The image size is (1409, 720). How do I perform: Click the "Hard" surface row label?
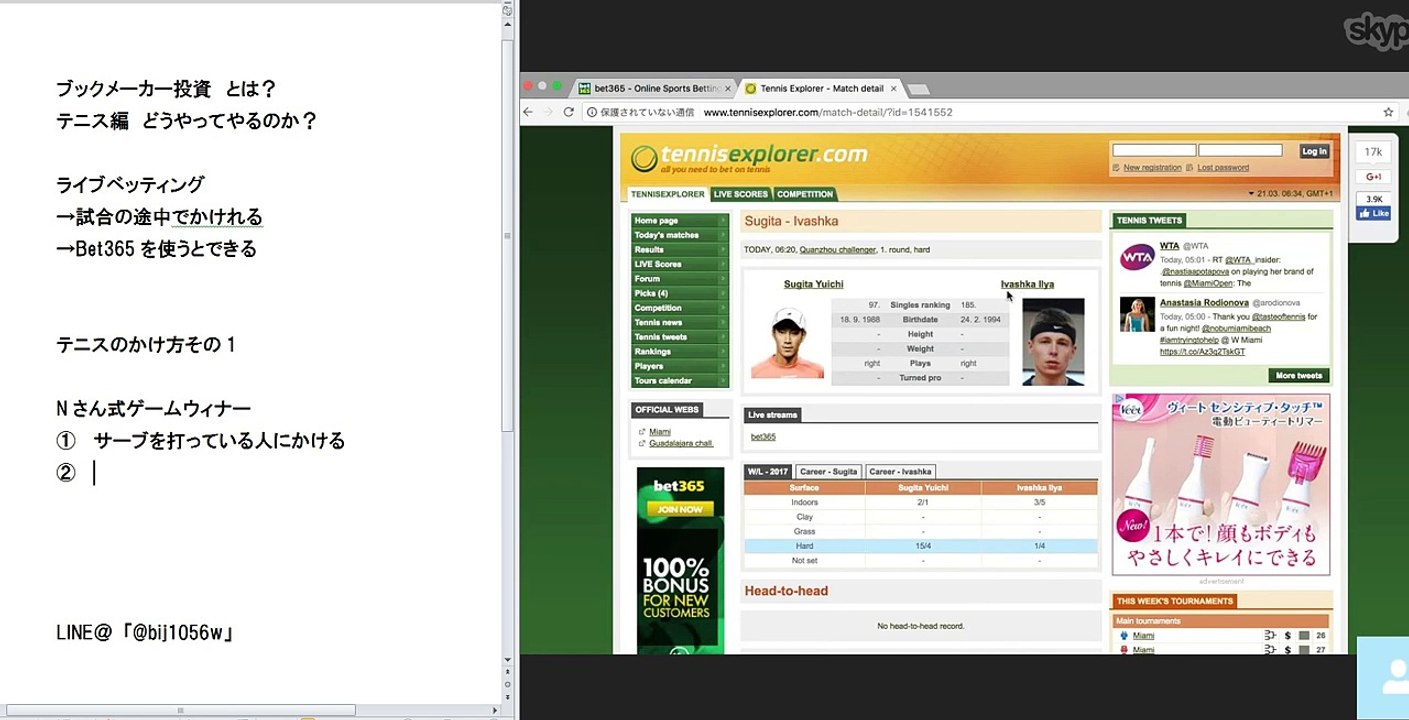click(804, 546)
